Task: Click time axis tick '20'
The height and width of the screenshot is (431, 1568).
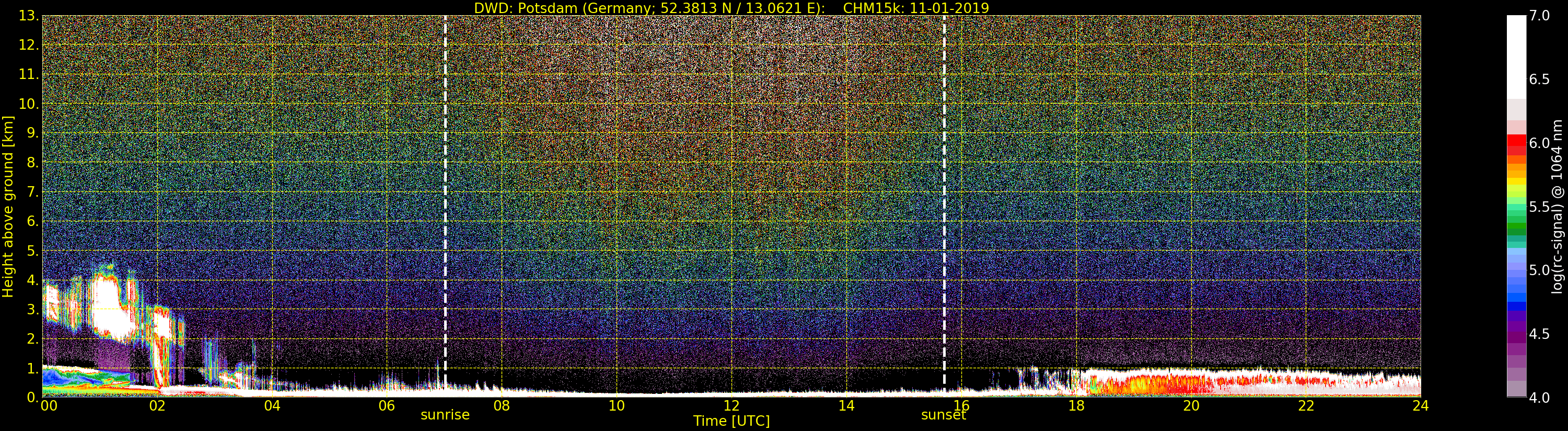Action: click(1191, 406)
